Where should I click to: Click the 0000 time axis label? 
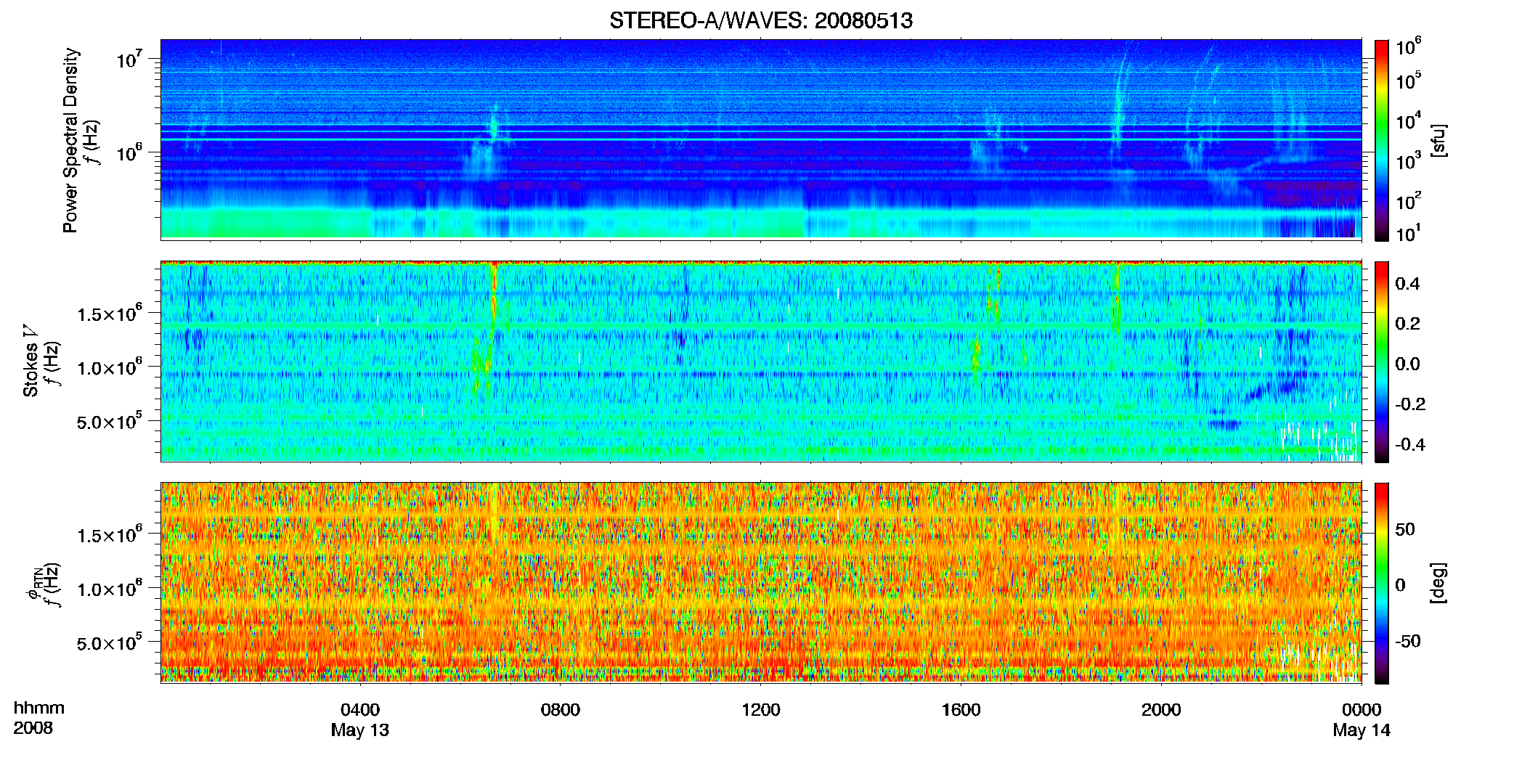pyautogui.click(x=1362, y=709)
